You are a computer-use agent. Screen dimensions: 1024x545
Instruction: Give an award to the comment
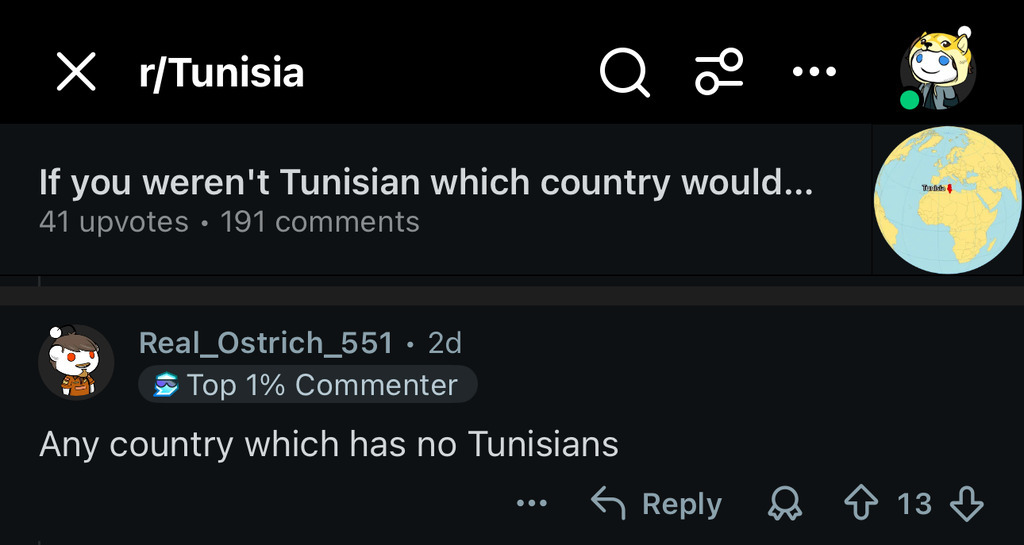coord(784,505)
